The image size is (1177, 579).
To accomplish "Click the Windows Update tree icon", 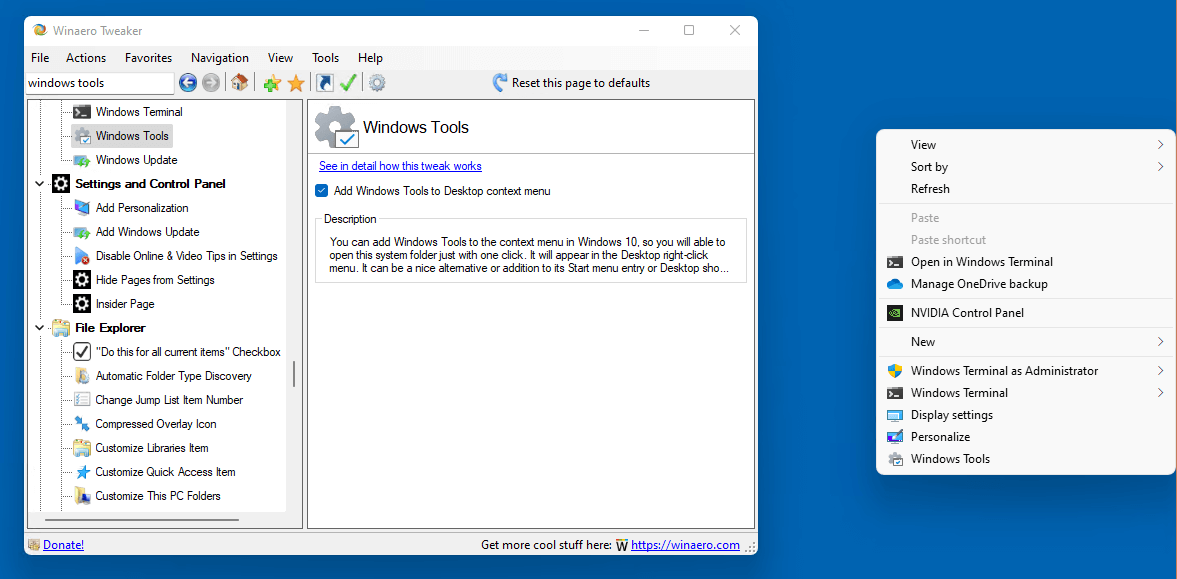I will (82, 160).
